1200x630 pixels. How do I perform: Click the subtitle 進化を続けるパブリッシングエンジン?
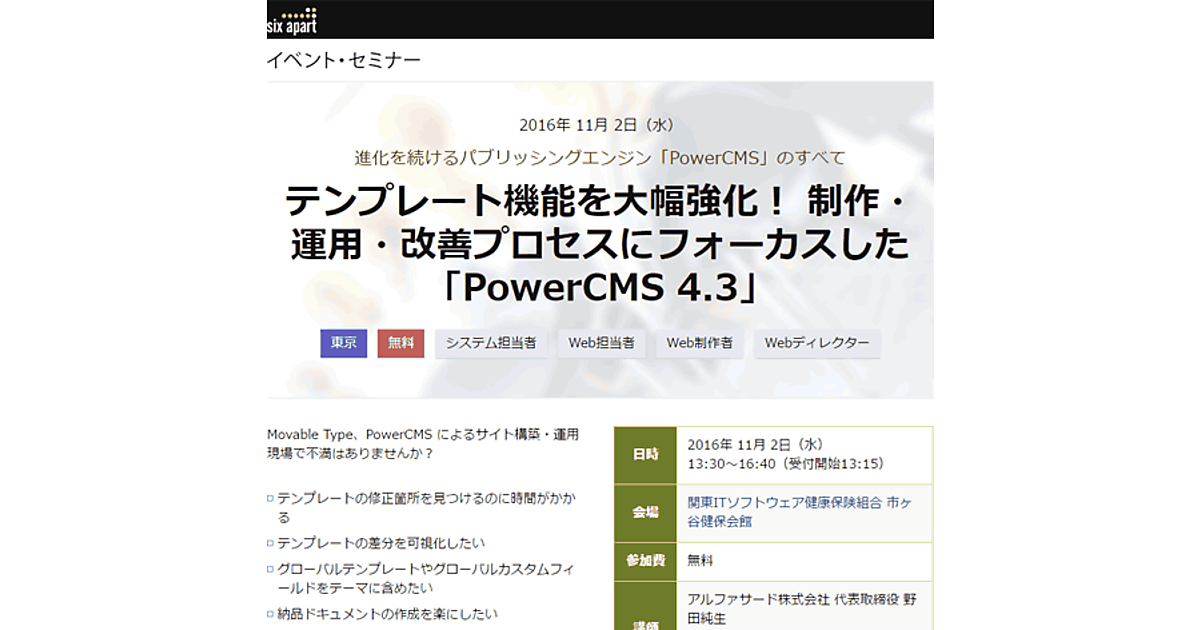[x=600, y=157]
